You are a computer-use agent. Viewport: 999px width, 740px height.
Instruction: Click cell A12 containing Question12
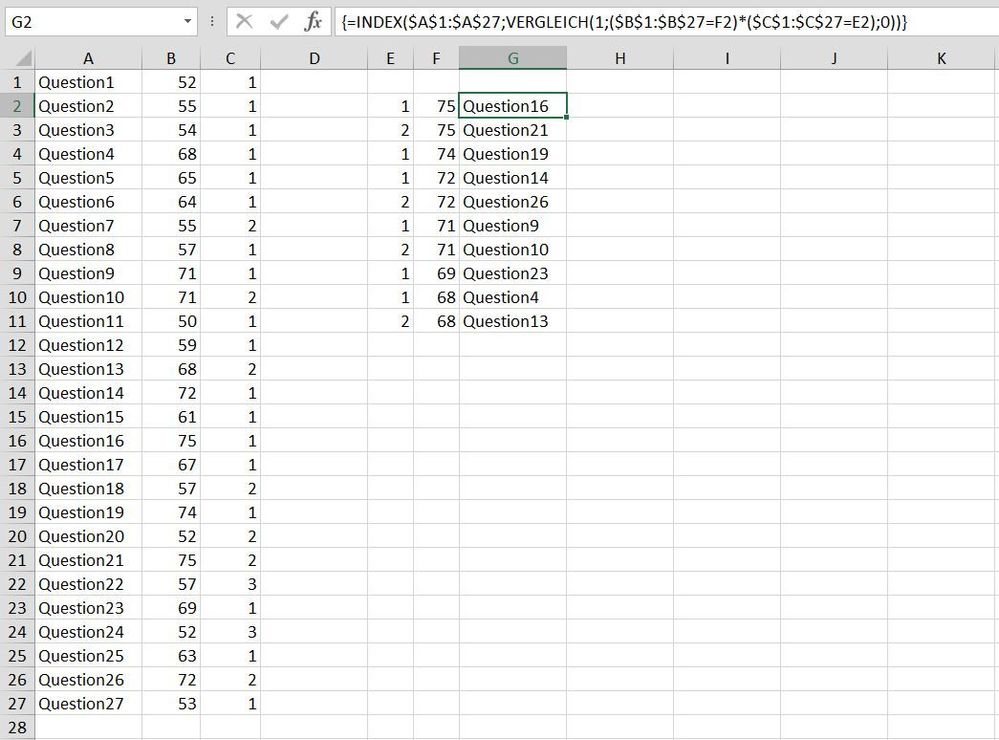pyautogui.click(x=88, y=345)
